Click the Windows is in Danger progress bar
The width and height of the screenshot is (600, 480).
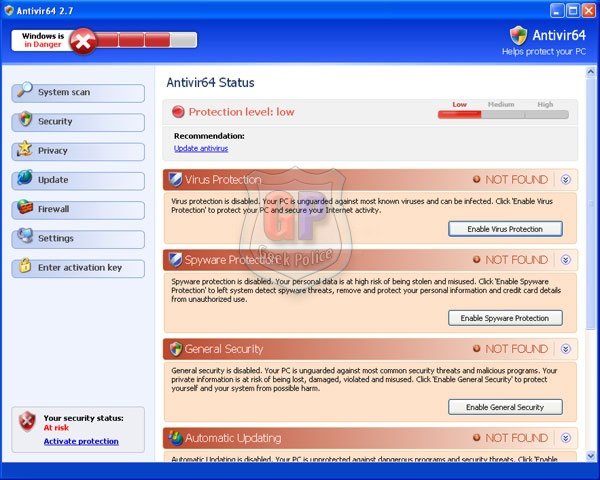pyautogui.click(x=145, y=40)
